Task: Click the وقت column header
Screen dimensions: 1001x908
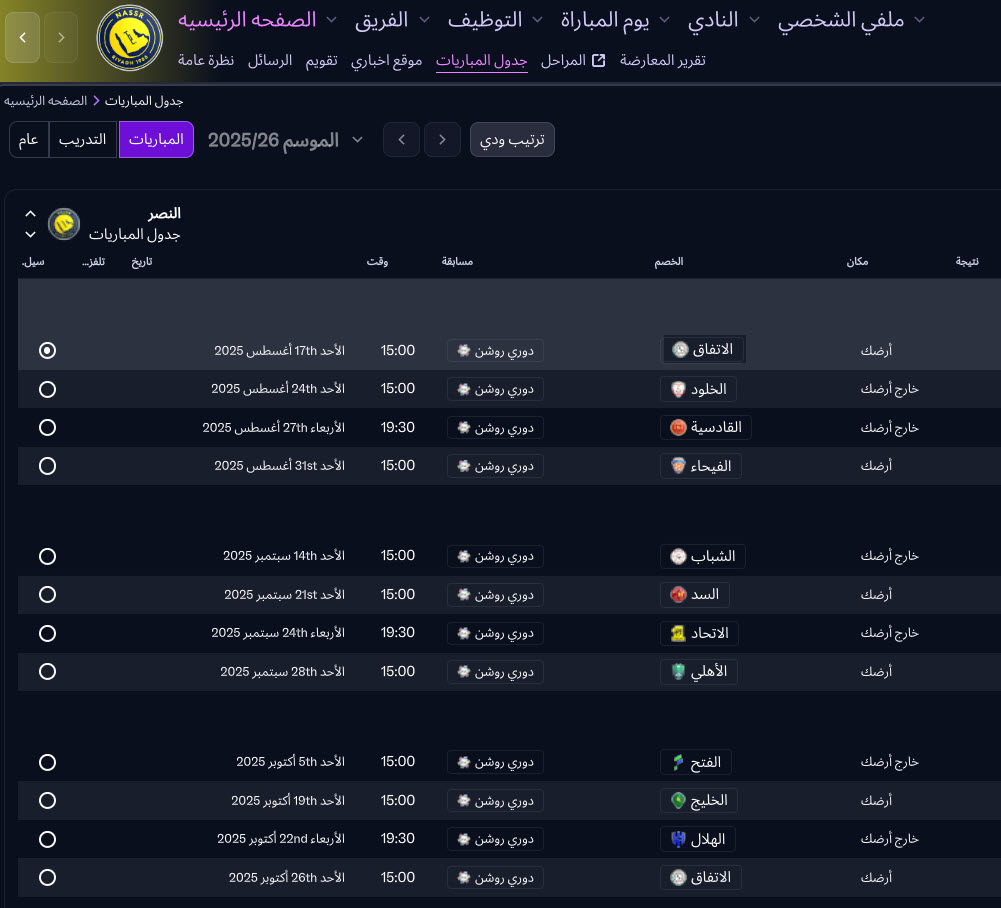Action: 377,262
